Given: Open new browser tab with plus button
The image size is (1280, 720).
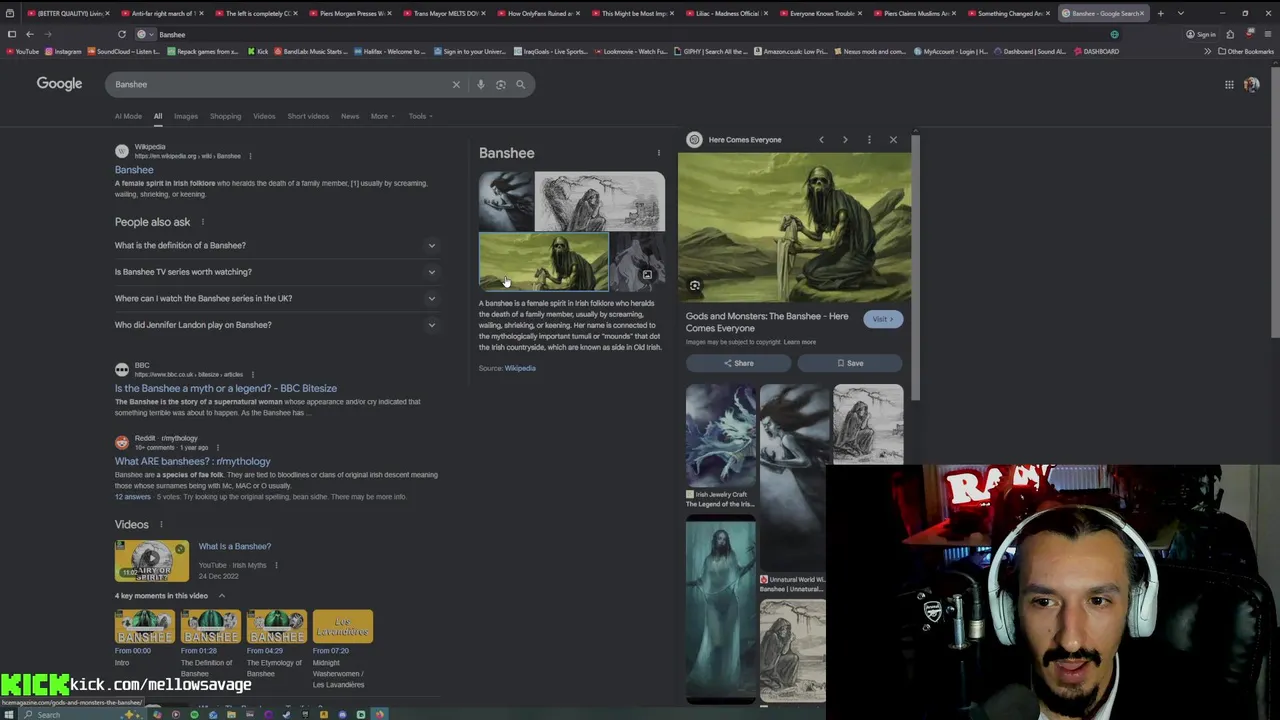Looking at the screenshot, I should 1160,13.
